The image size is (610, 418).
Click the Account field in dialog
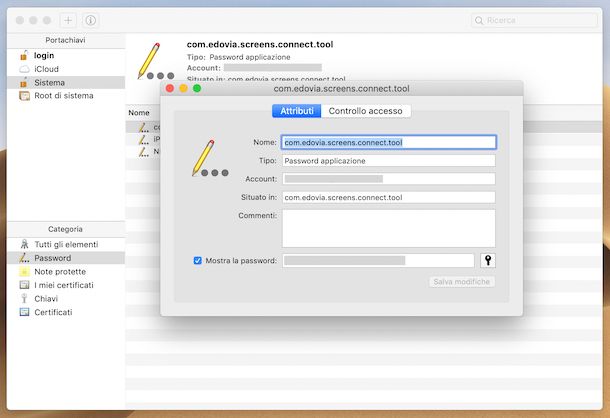389,179
